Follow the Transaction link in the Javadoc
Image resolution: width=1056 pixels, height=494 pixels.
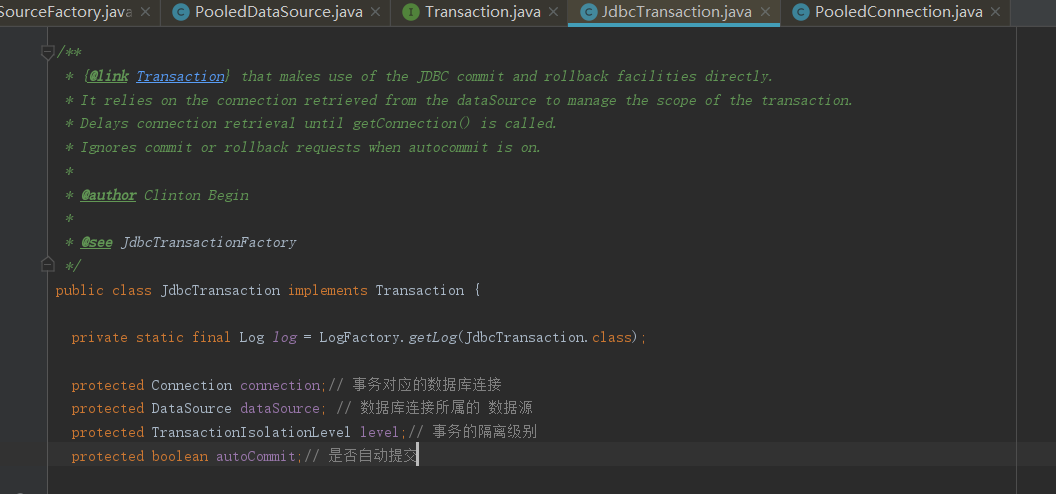coord(180,77)
